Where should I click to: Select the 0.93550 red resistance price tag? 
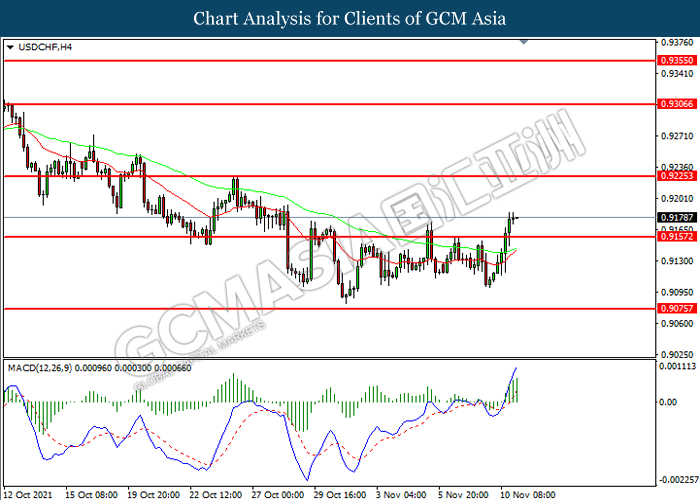pos(672,61)
